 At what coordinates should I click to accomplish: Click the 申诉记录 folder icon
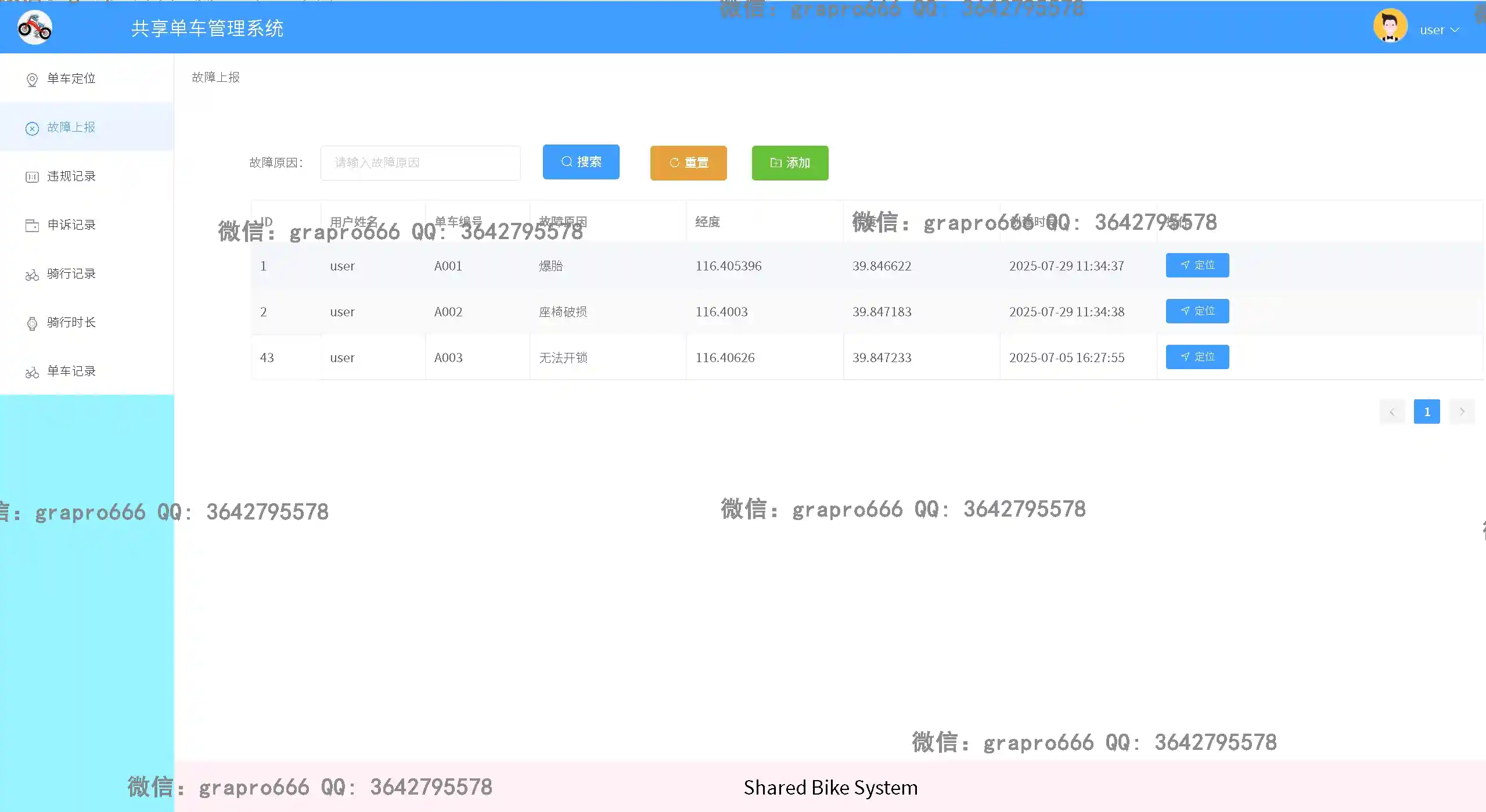[33, 226]
